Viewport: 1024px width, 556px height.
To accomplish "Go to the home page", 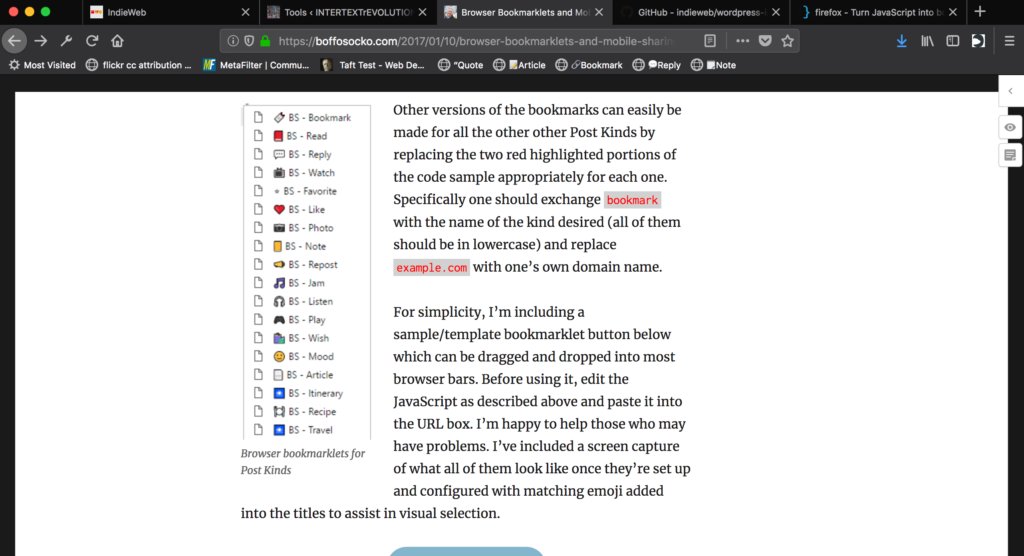I will (x=117, y=41).
